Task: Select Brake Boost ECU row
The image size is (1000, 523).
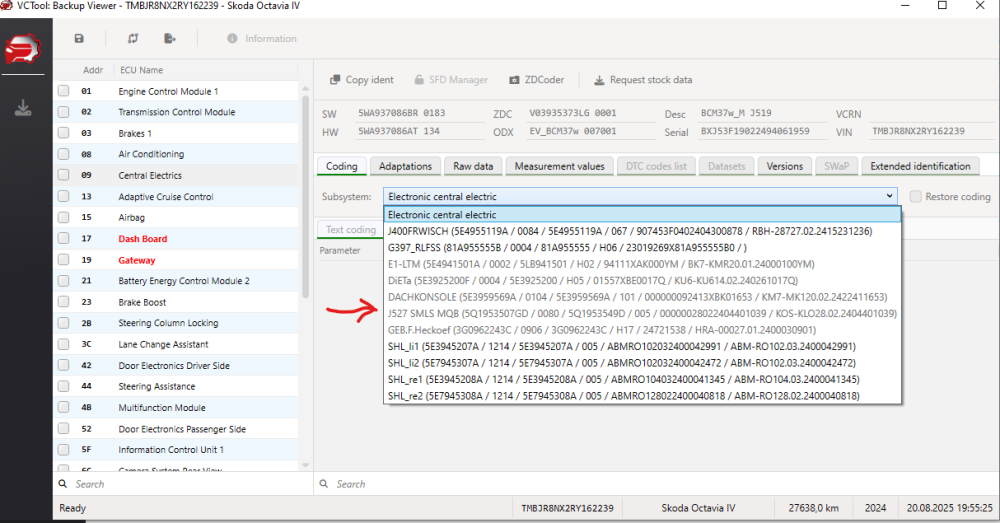Action: (x=176, y=302)
